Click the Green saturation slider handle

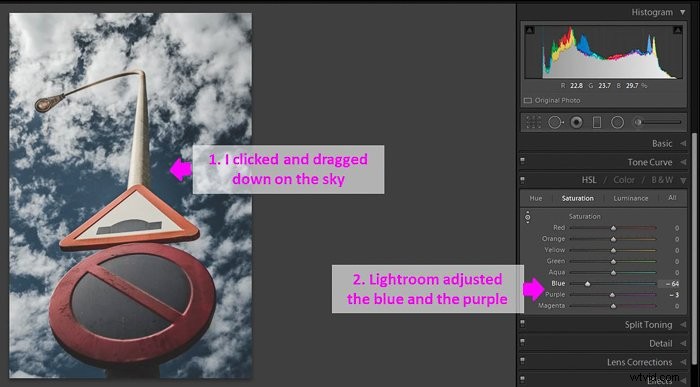613,262
